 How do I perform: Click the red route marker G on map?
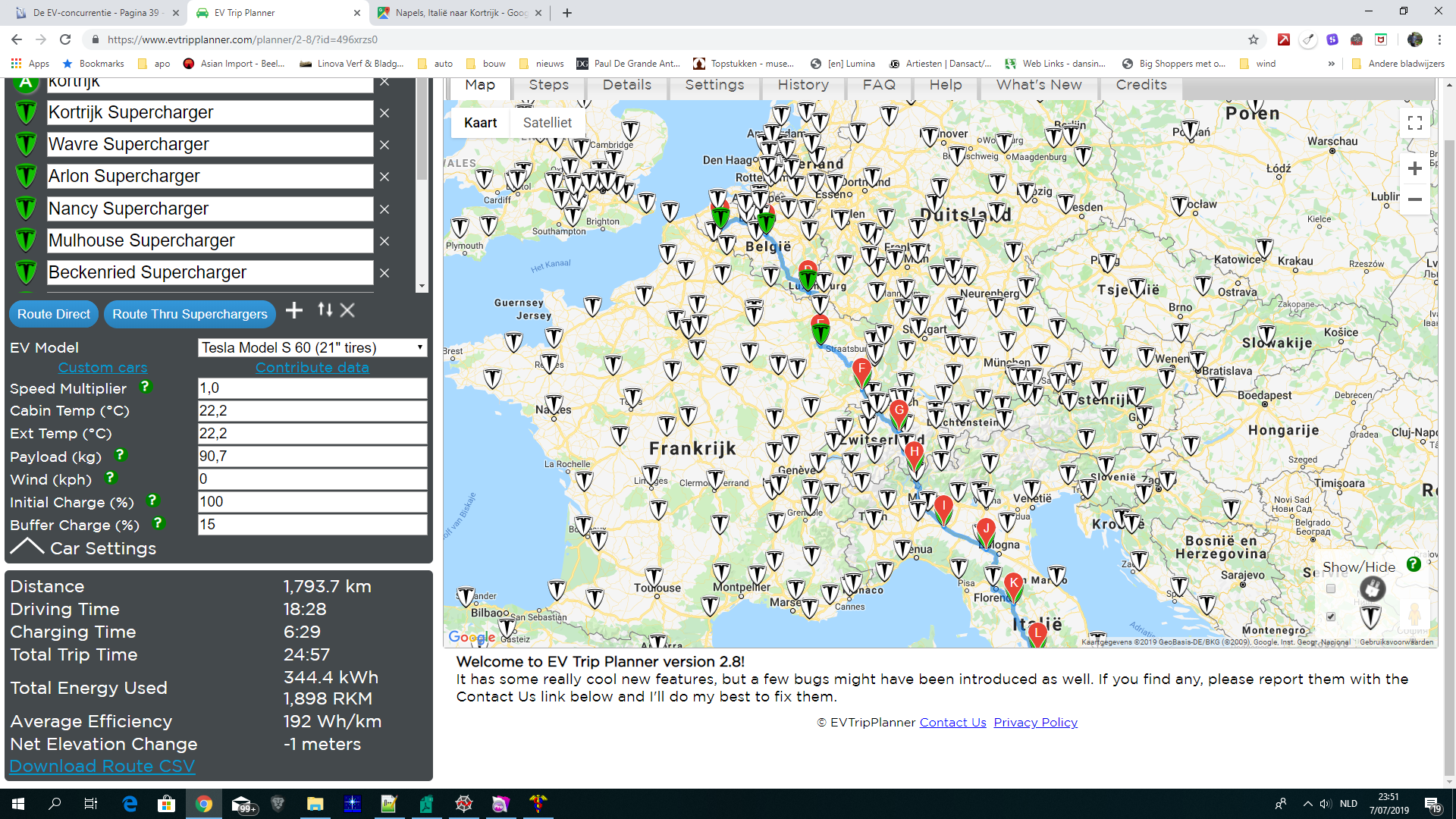899,413
